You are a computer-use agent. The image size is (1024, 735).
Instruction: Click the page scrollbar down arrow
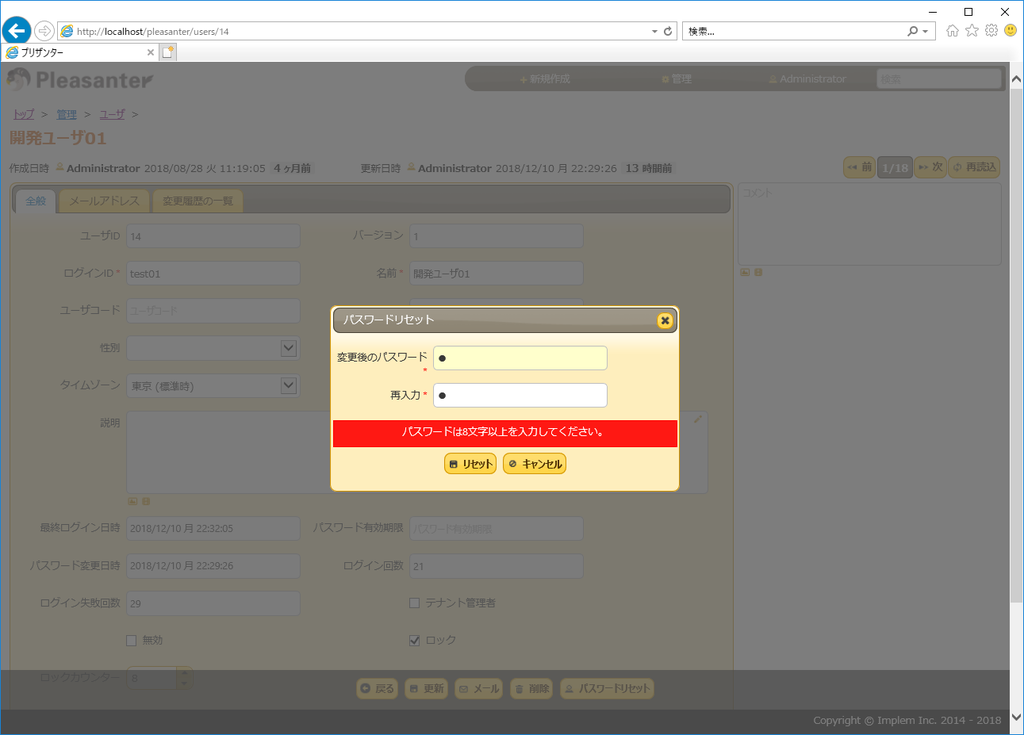1016,718
